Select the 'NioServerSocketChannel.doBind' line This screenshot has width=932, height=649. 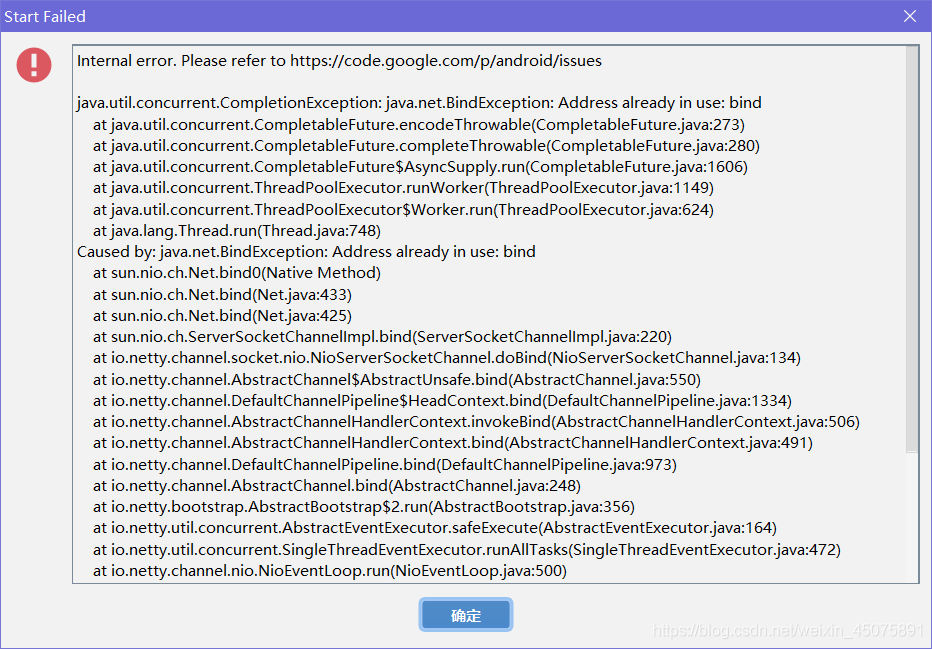tap(447, 358)
